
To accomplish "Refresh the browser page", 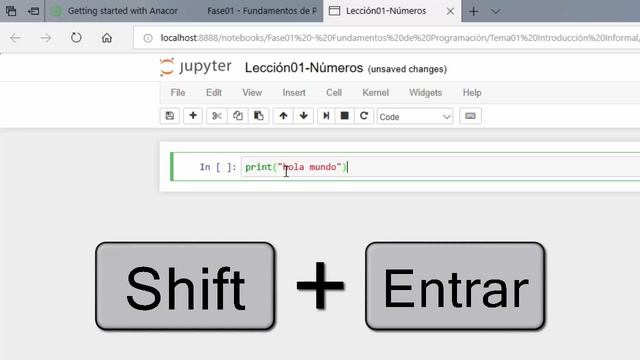I will click(76, 38).
